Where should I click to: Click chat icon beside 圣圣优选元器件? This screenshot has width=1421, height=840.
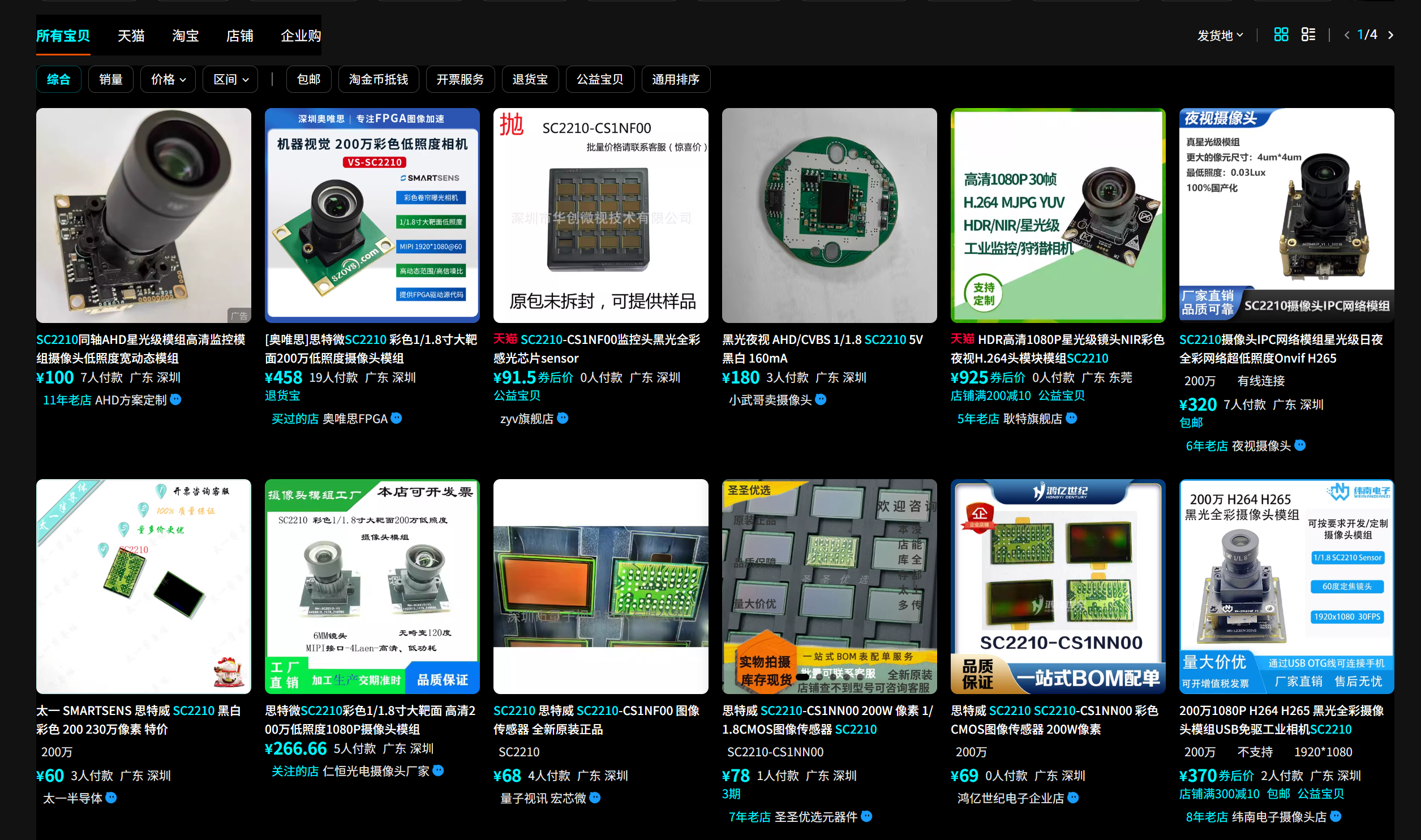867,816
